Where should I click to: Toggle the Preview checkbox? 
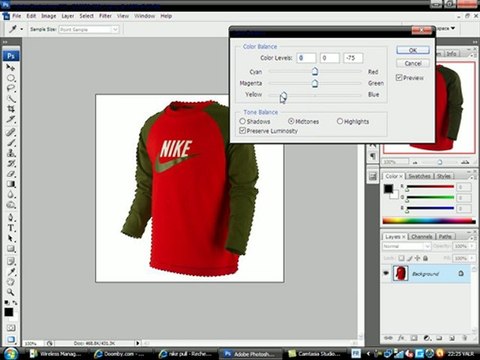click(x=399, y=78)
